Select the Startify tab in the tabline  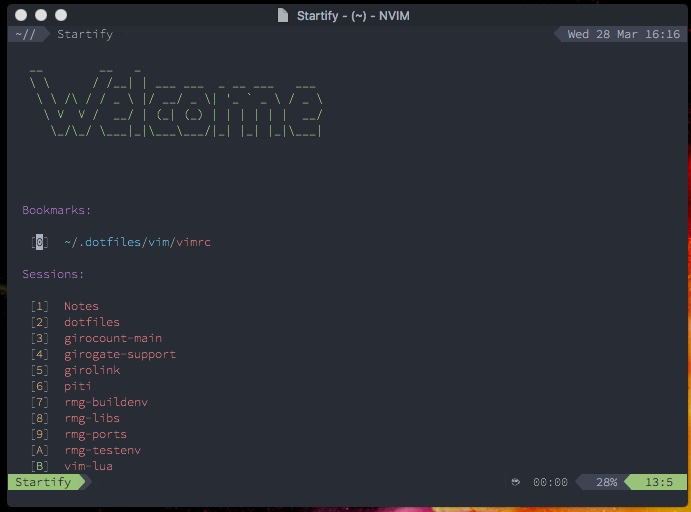click(85, 34)
